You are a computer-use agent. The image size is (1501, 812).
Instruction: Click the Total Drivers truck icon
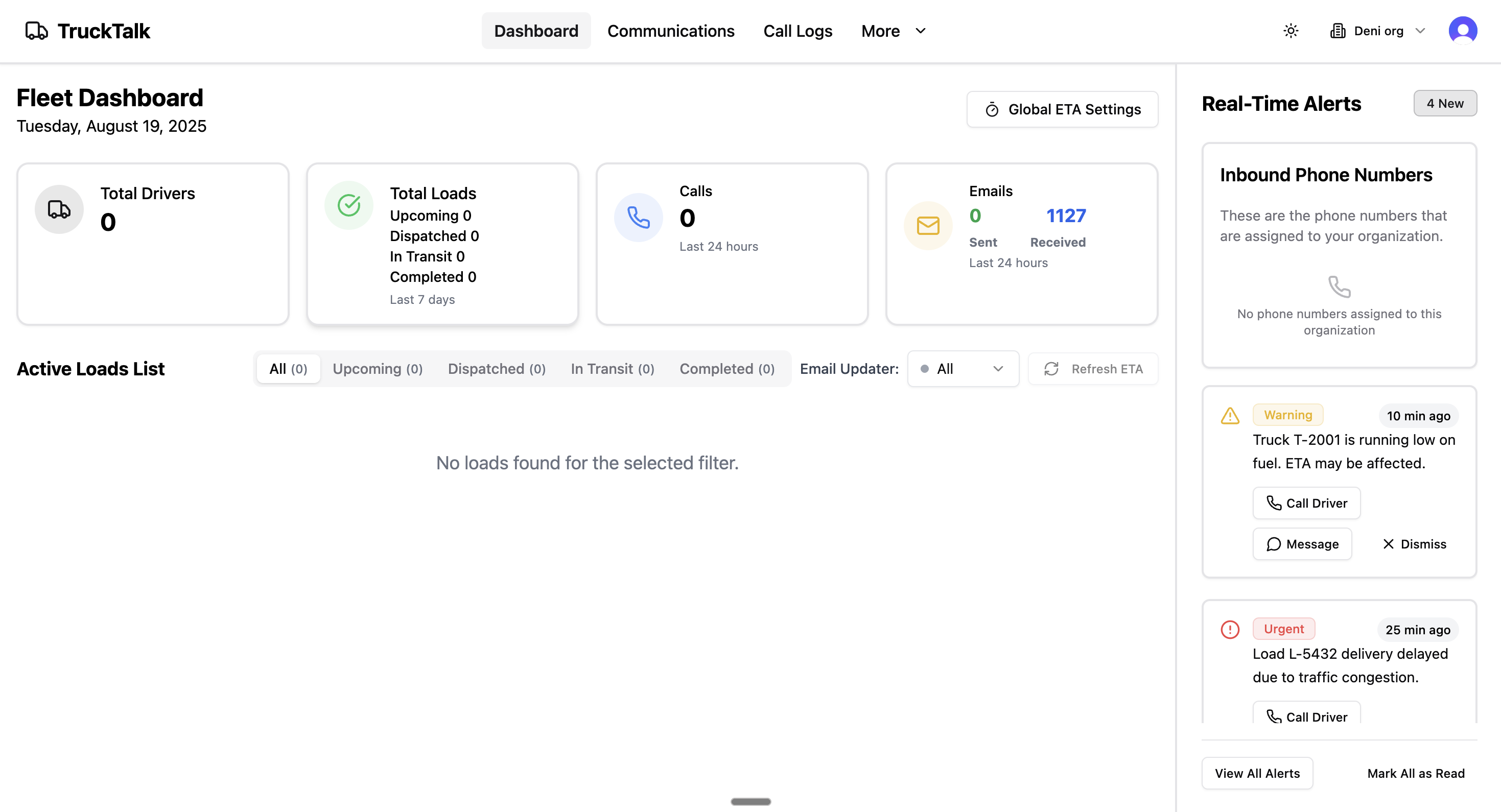[x=59, y=209]
